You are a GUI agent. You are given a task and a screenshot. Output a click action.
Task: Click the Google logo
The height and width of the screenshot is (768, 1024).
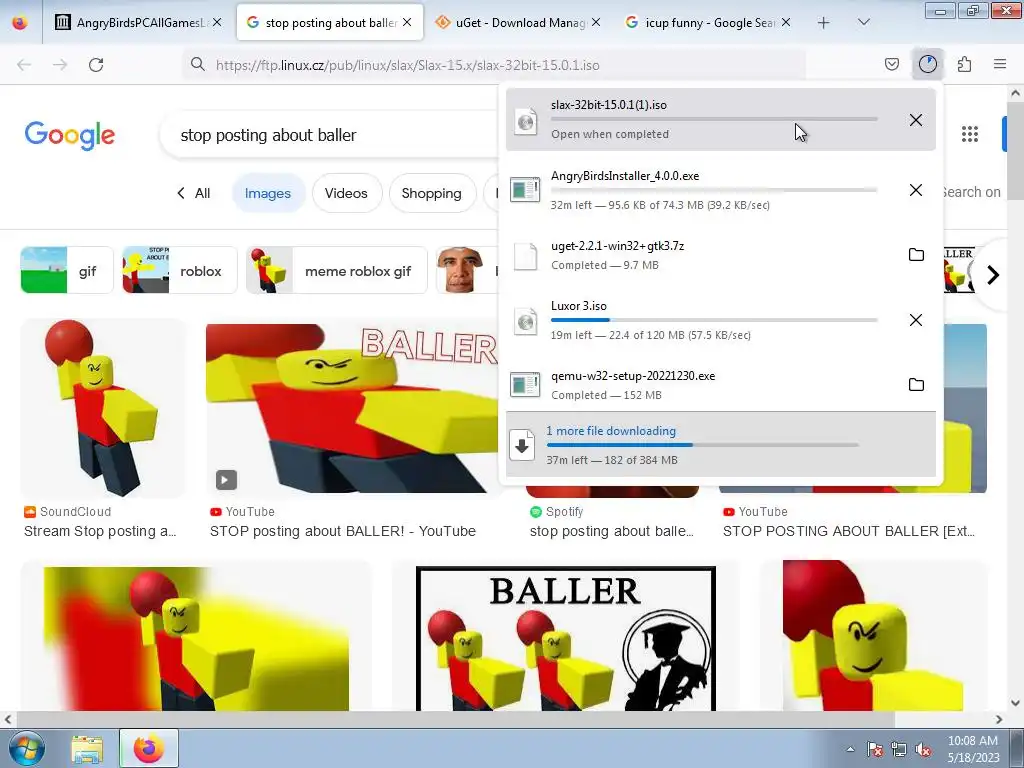click(x=70, y=135)
